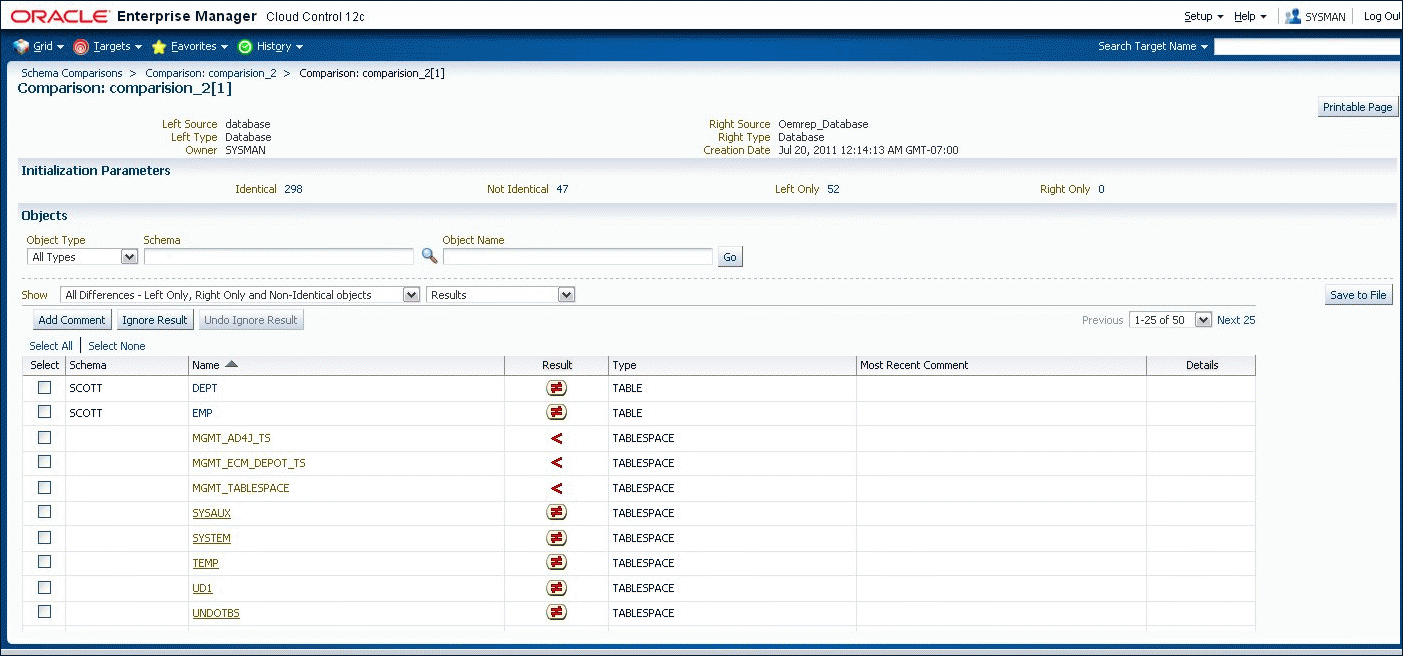
Task: Click the Grid cube icon
Action: (21, 46)
